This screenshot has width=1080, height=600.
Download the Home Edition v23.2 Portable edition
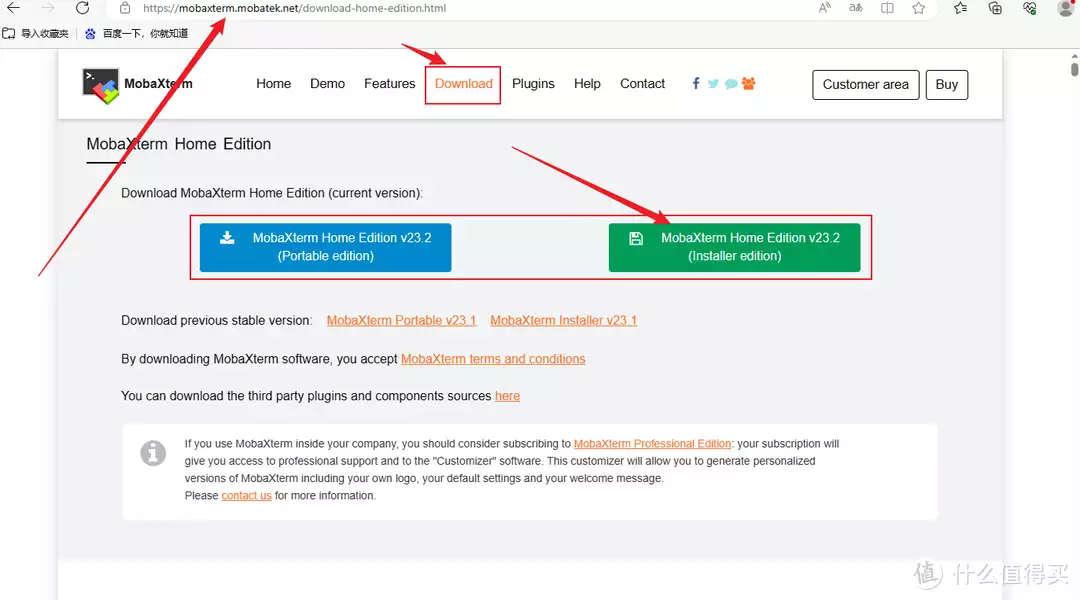[x=325, y=247]
